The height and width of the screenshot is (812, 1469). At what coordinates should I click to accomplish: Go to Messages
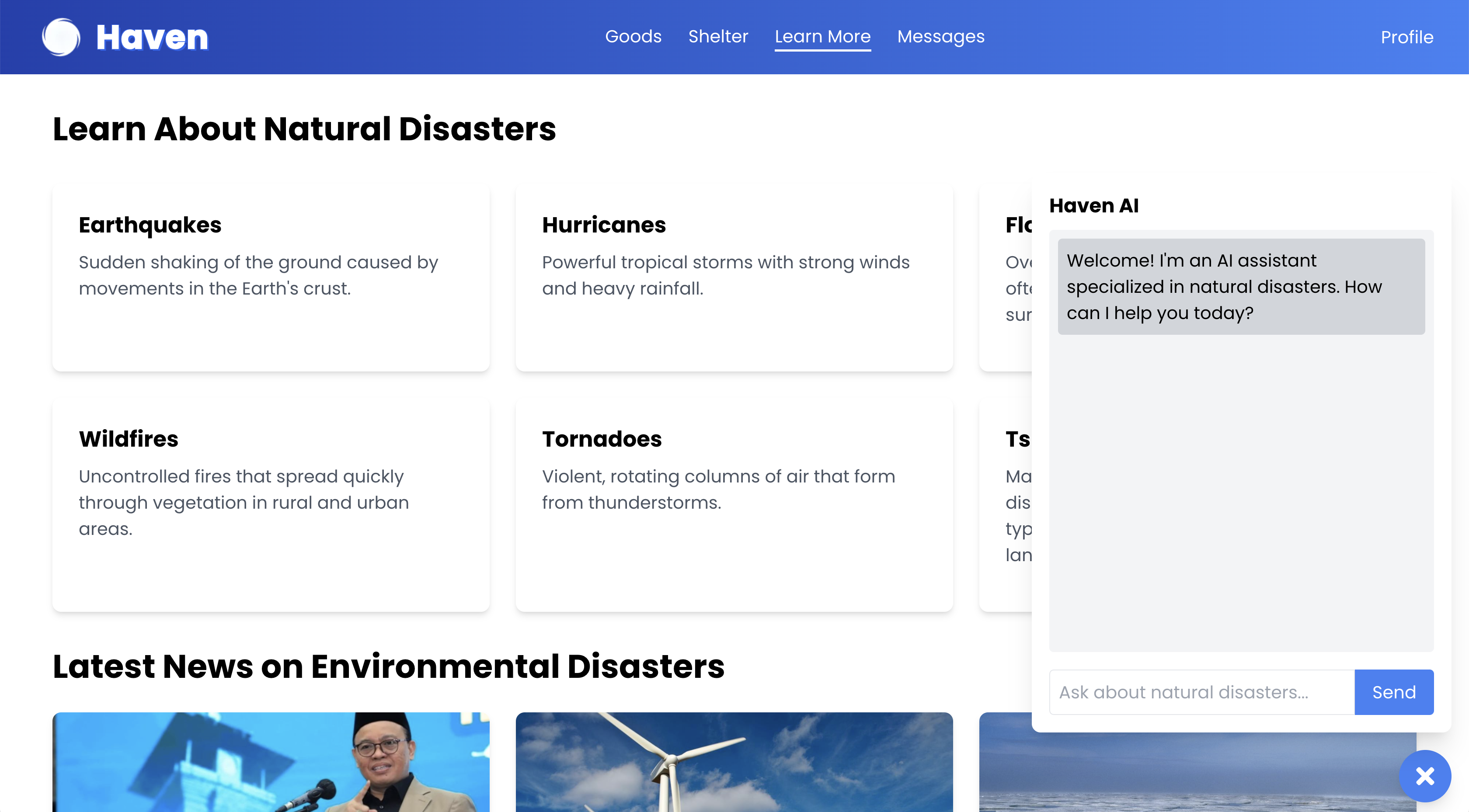(940, 37)
